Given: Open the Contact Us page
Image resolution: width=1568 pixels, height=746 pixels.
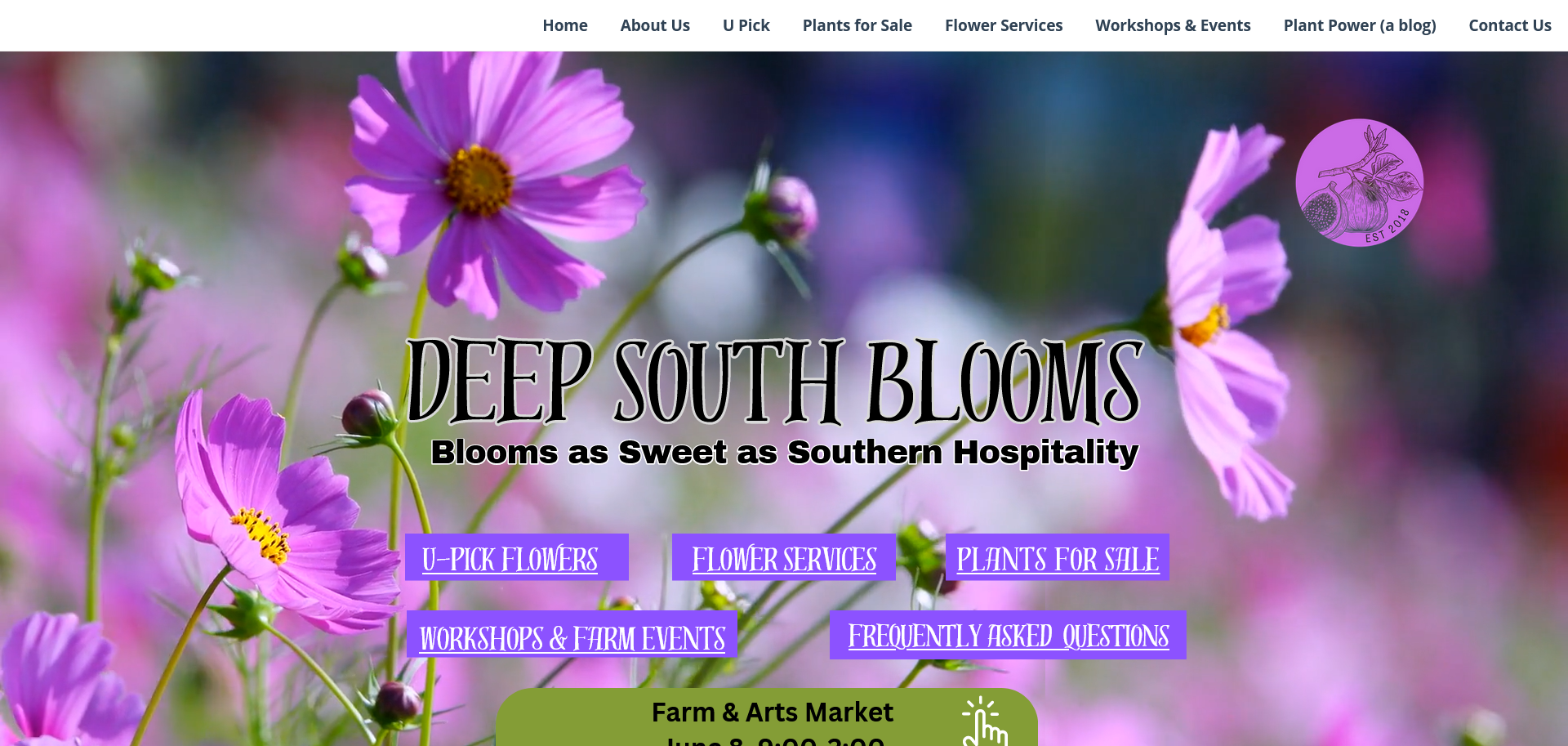Looking at the screenshot, I should [1510, 25].
